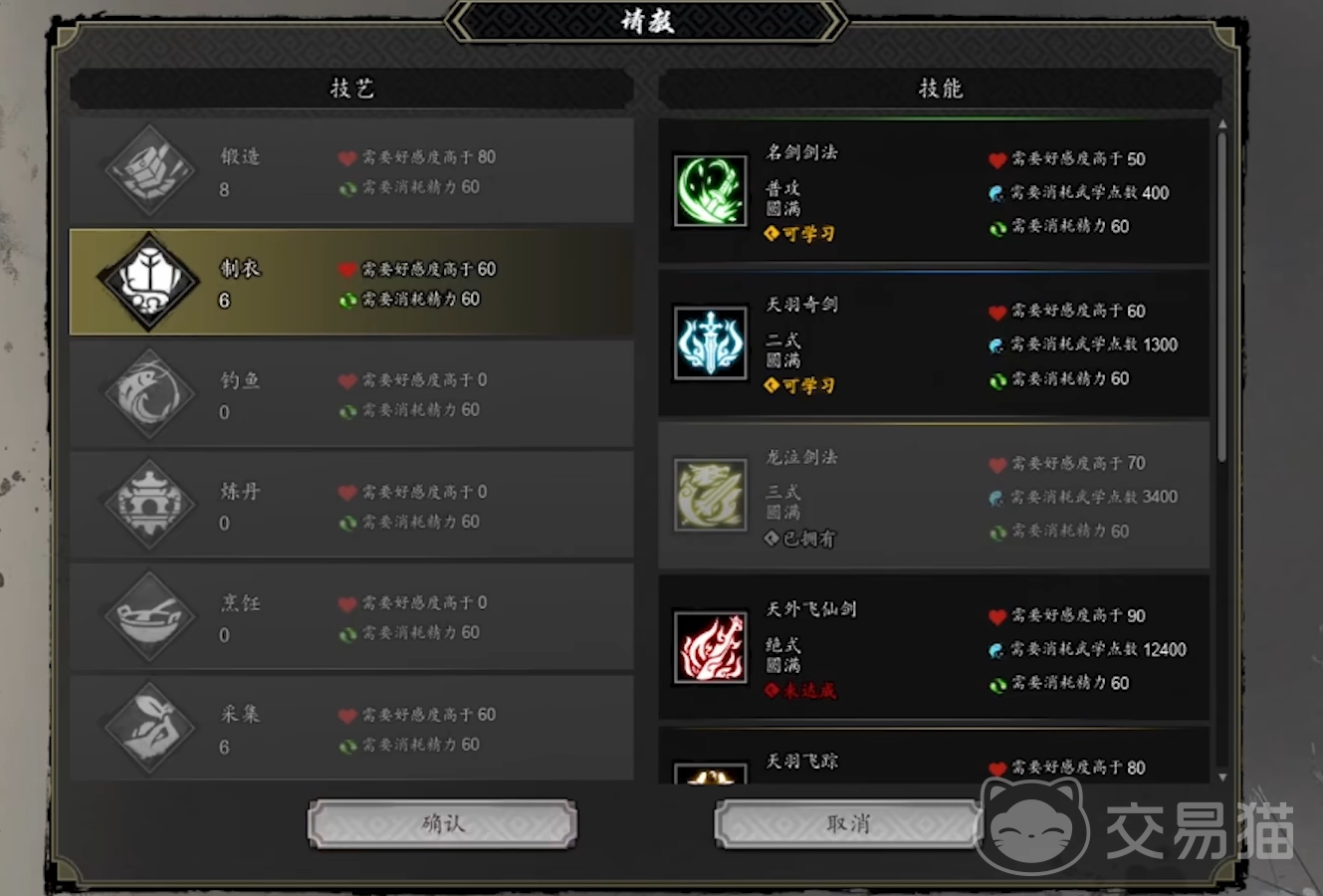
Task: Click the 技能 skills column header
Action: tap(940, 89)
